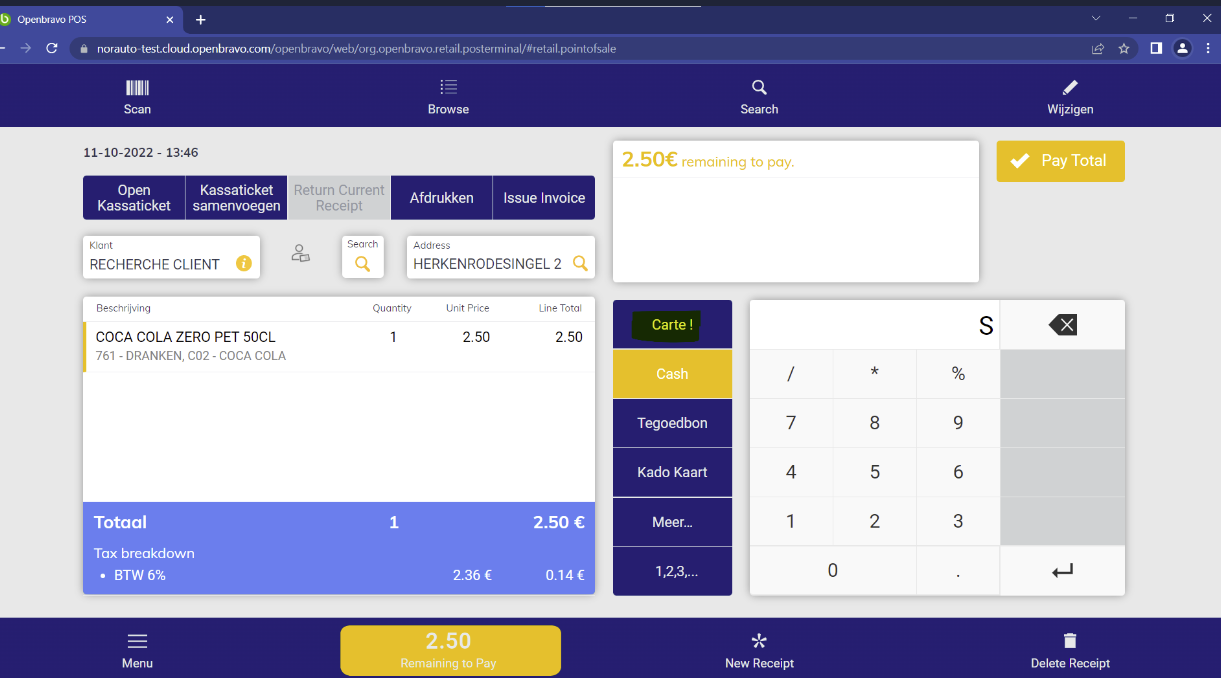Click Issue Invoice button
This screenshot has height=678, width=1221.
(x=544, y=198)
